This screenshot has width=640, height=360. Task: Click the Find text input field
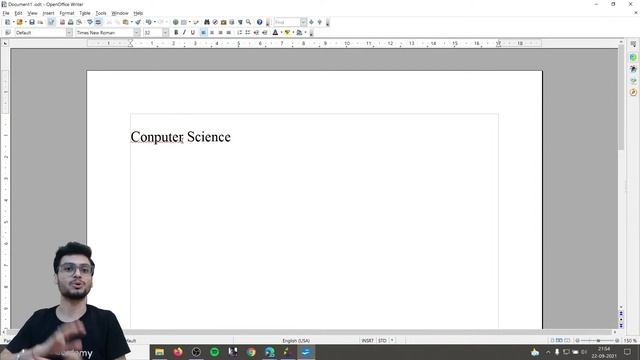pyautogui.click(x=287, y=22)
